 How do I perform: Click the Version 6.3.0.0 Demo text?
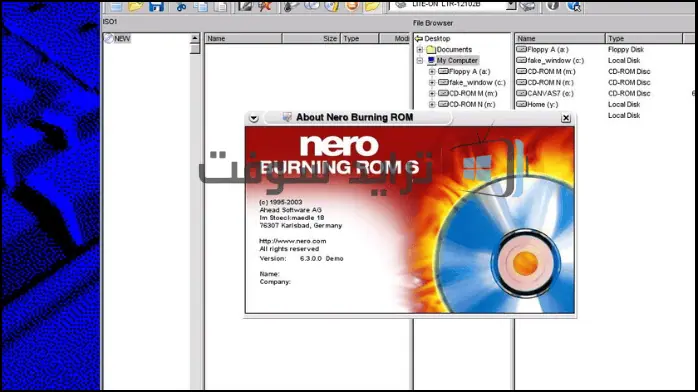301,258
